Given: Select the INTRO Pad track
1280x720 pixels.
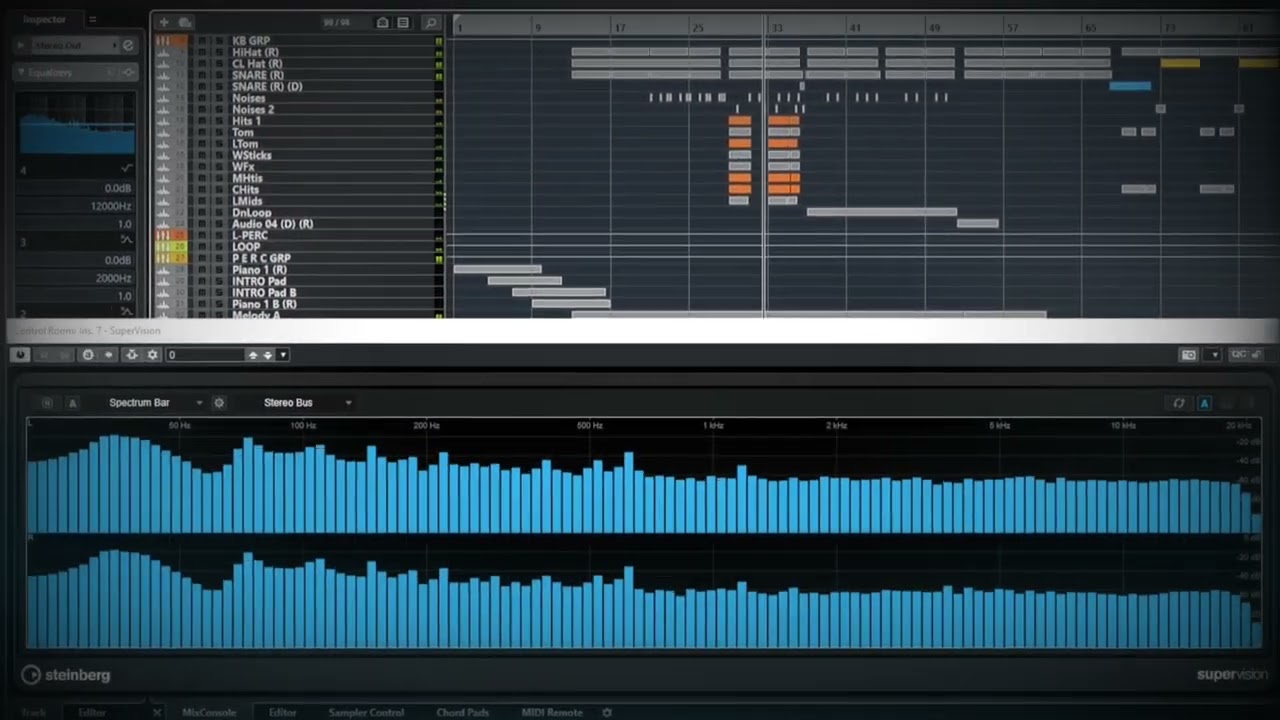Looking at the screenshot, I should coord(259,281).
